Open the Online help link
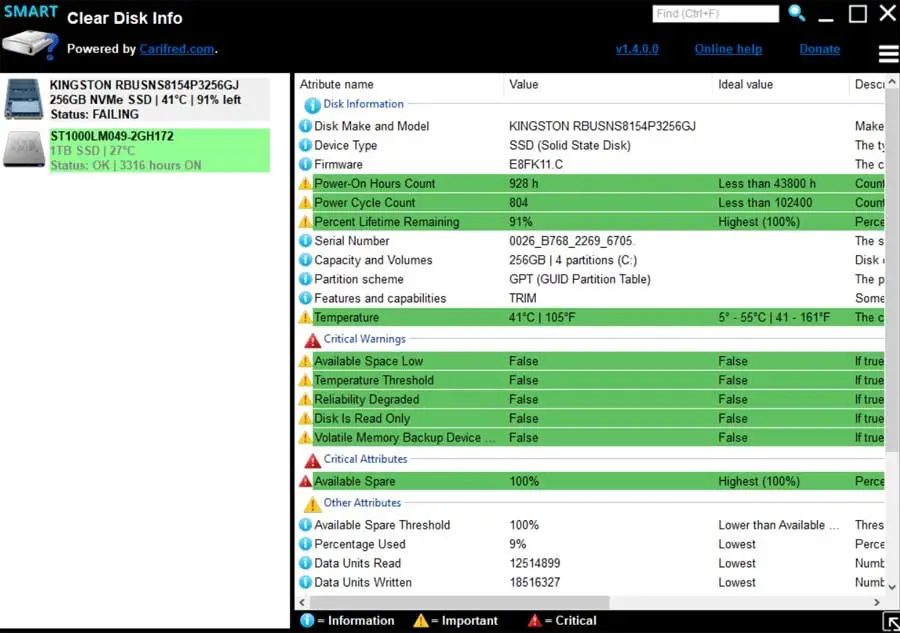900x633 pixels. (x=728, y=49)
